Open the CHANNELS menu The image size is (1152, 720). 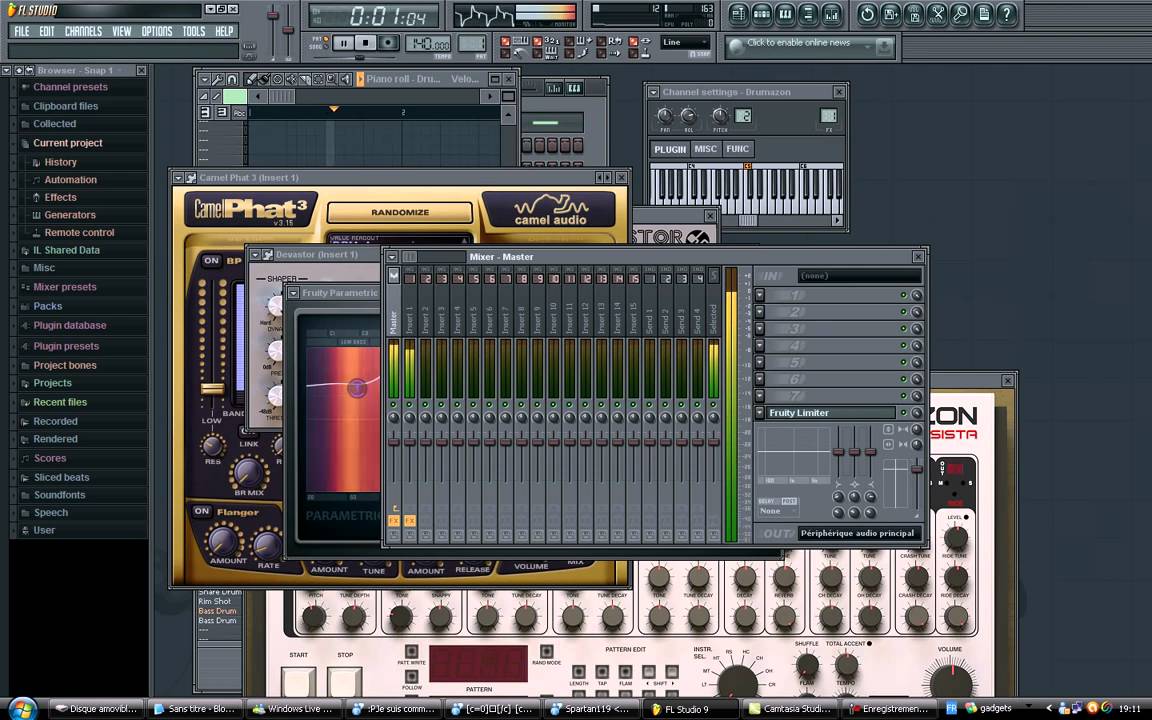[x=83, y=31]
